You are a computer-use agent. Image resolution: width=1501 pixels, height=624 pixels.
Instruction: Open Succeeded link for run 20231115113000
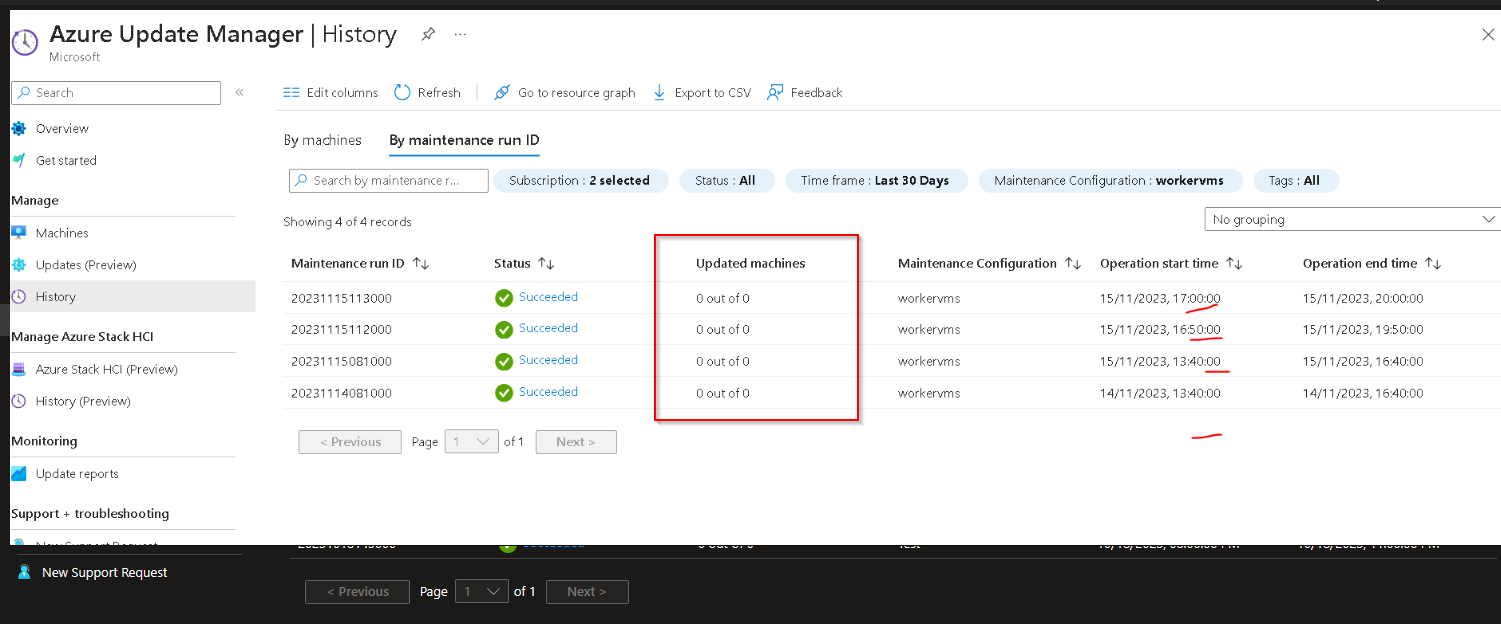coord(548,297)
